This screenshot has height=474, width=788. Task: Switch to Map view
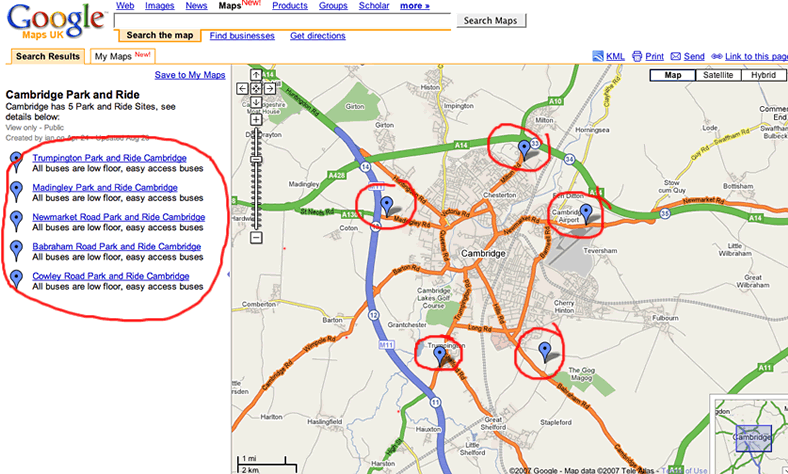(x=672, y=75)
